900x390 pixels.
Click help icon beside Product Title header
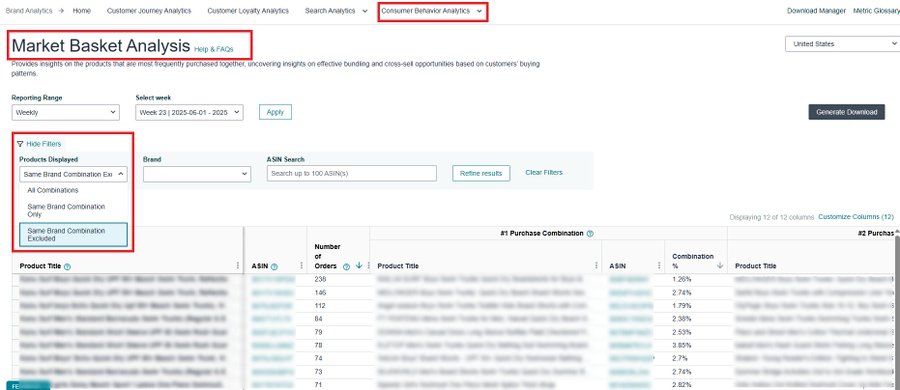67,267
